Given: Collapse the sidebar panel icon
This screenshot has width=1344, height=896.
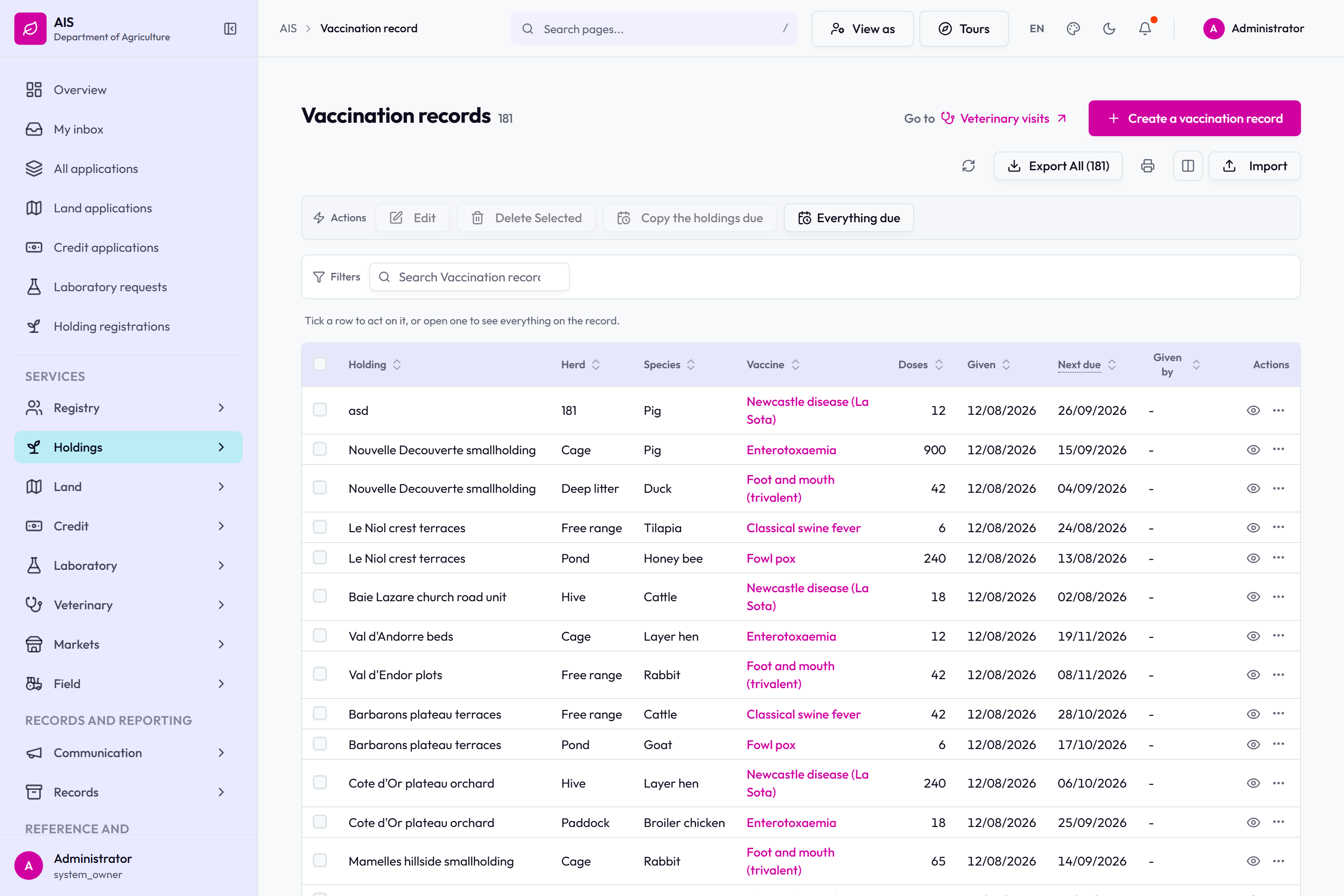Looking at the screenshot, I should [x=230, y=29].
